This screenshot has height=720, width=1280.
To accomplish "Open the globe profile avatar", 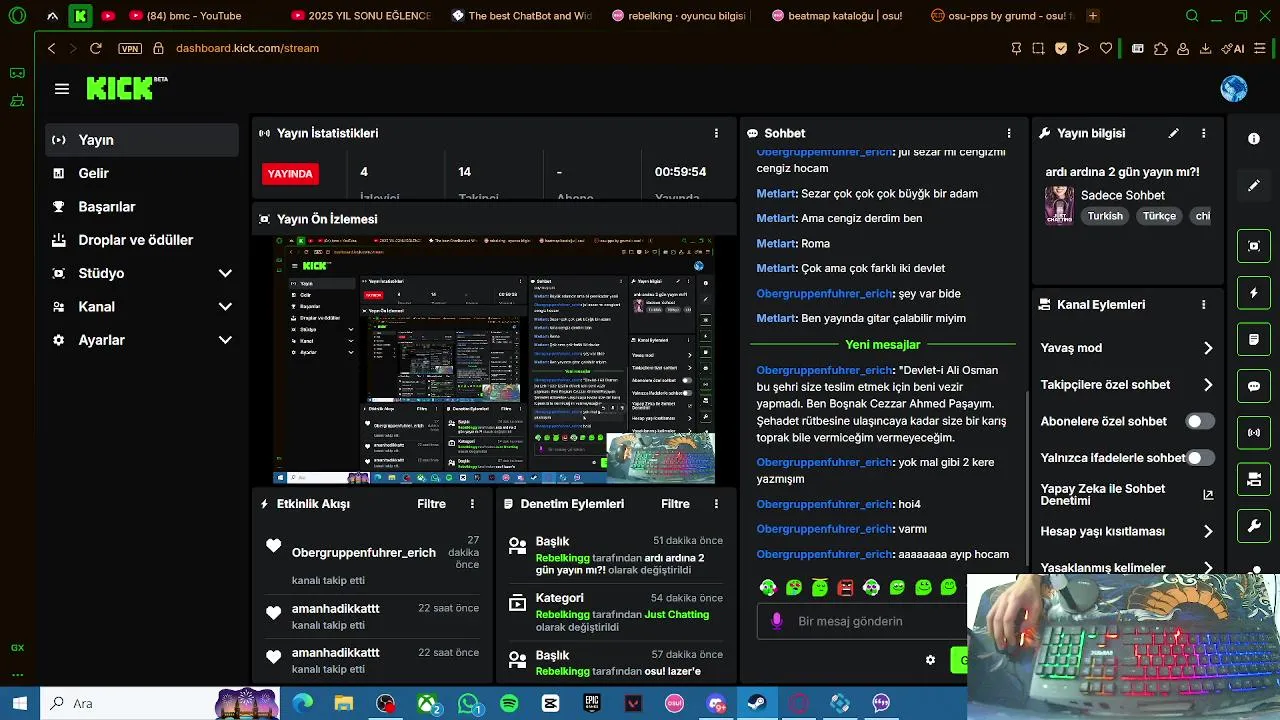I will coord(1234,89).
